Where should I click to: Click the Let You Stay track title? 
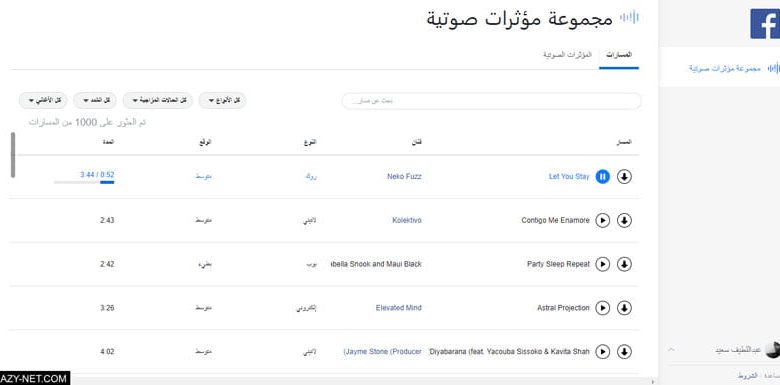tap(569, 177)
